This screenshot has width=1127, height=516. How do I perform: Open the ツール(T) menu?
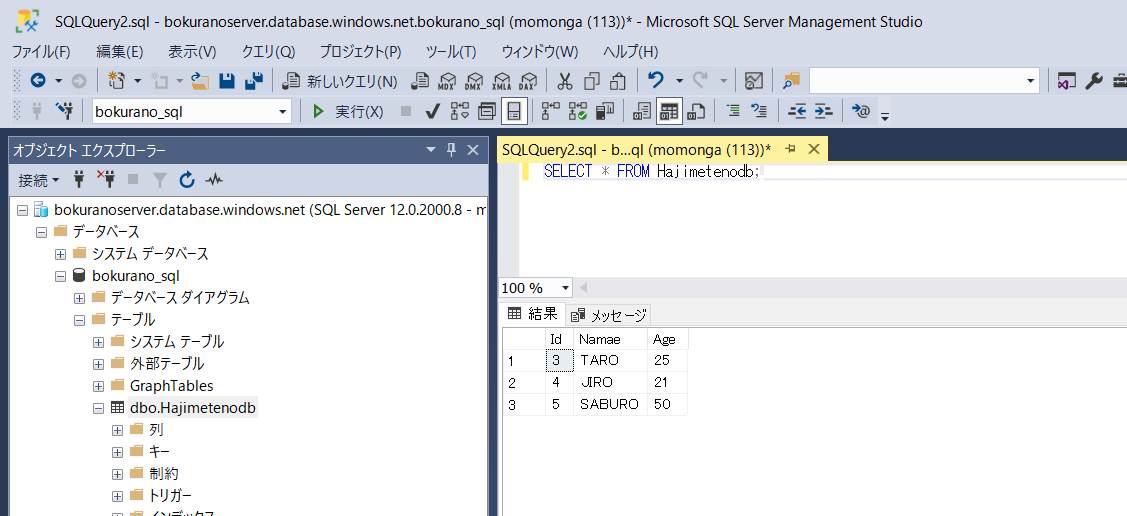pos(451,52)
